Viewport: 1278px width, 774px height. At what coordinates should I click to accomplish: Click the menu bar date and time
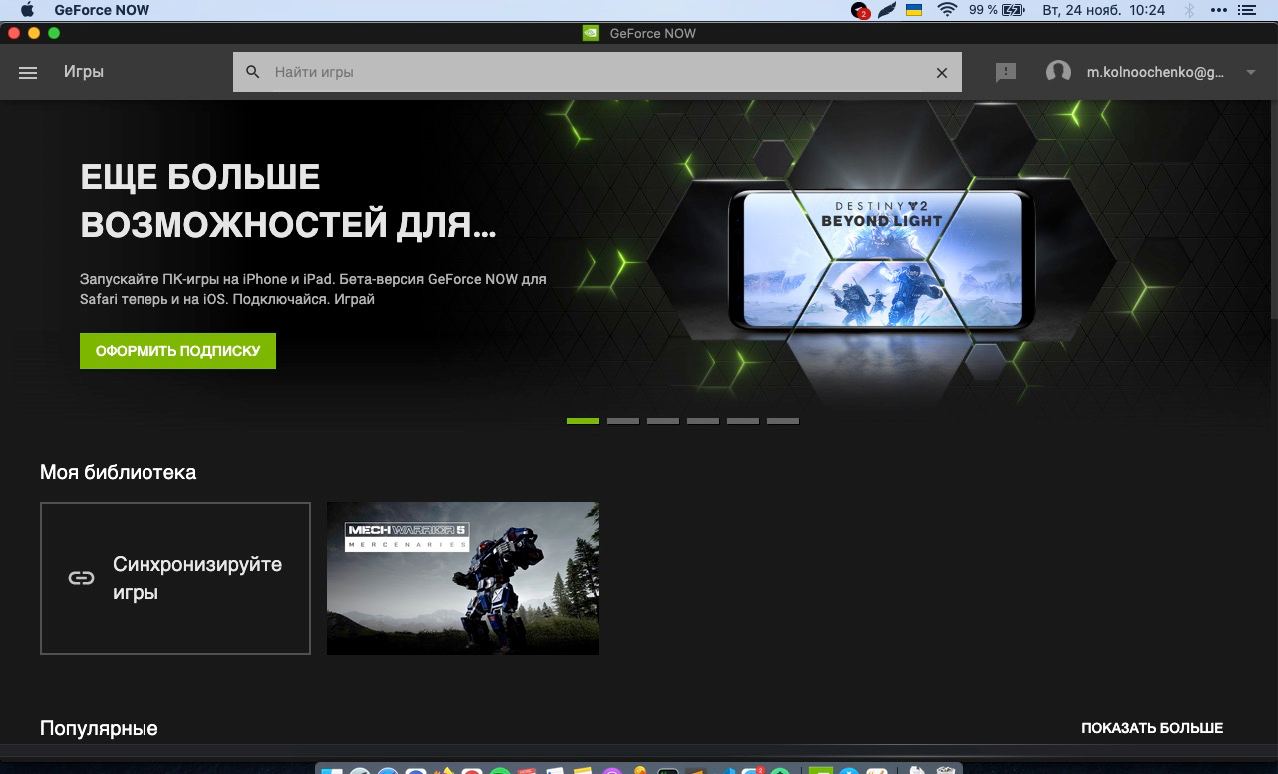pos(1104,10)
